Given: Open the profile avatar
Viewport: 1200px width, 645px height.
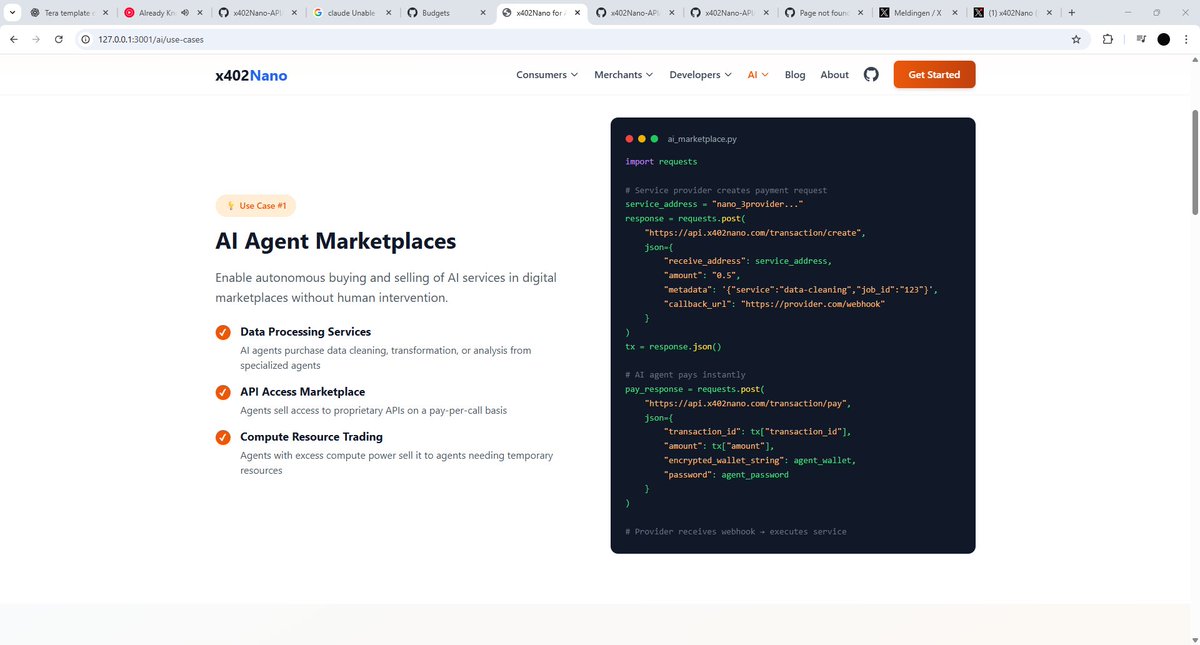Looking at the screenshot, I should tap(1163, 39).
